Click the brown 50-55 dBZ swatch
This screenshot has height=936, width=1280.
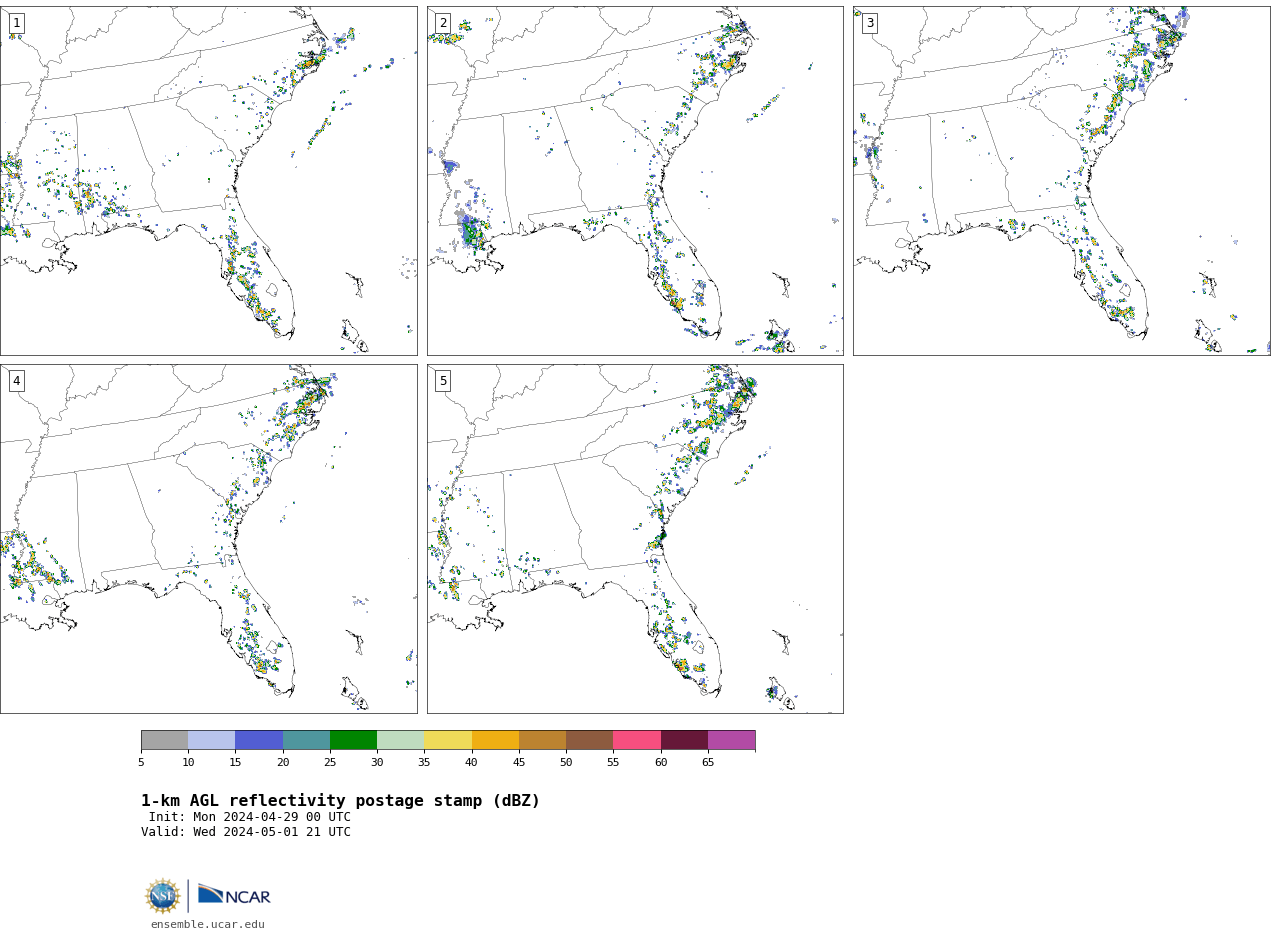[589, 740]
